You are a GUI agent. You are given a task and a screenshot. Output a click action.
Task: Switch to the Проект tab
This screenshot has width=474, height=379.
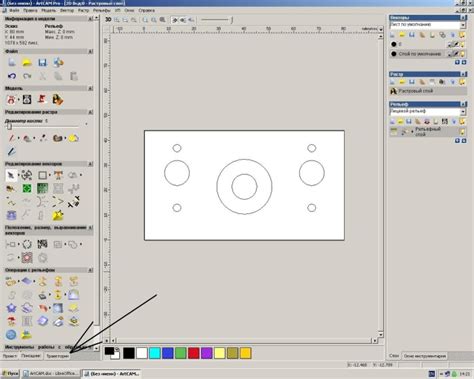pyautogui.click(x=10, y=356)
